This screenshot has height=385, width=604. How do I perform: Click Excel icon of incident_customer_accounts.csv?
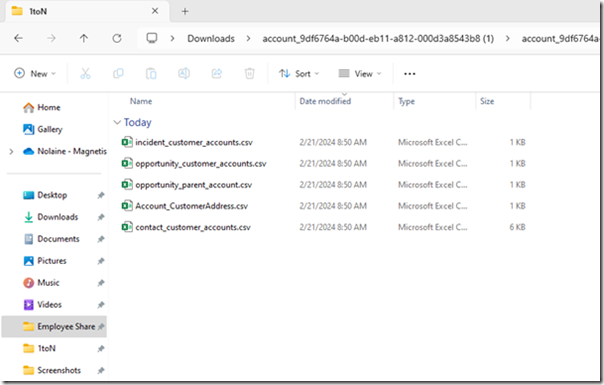(x=127, y=142)
